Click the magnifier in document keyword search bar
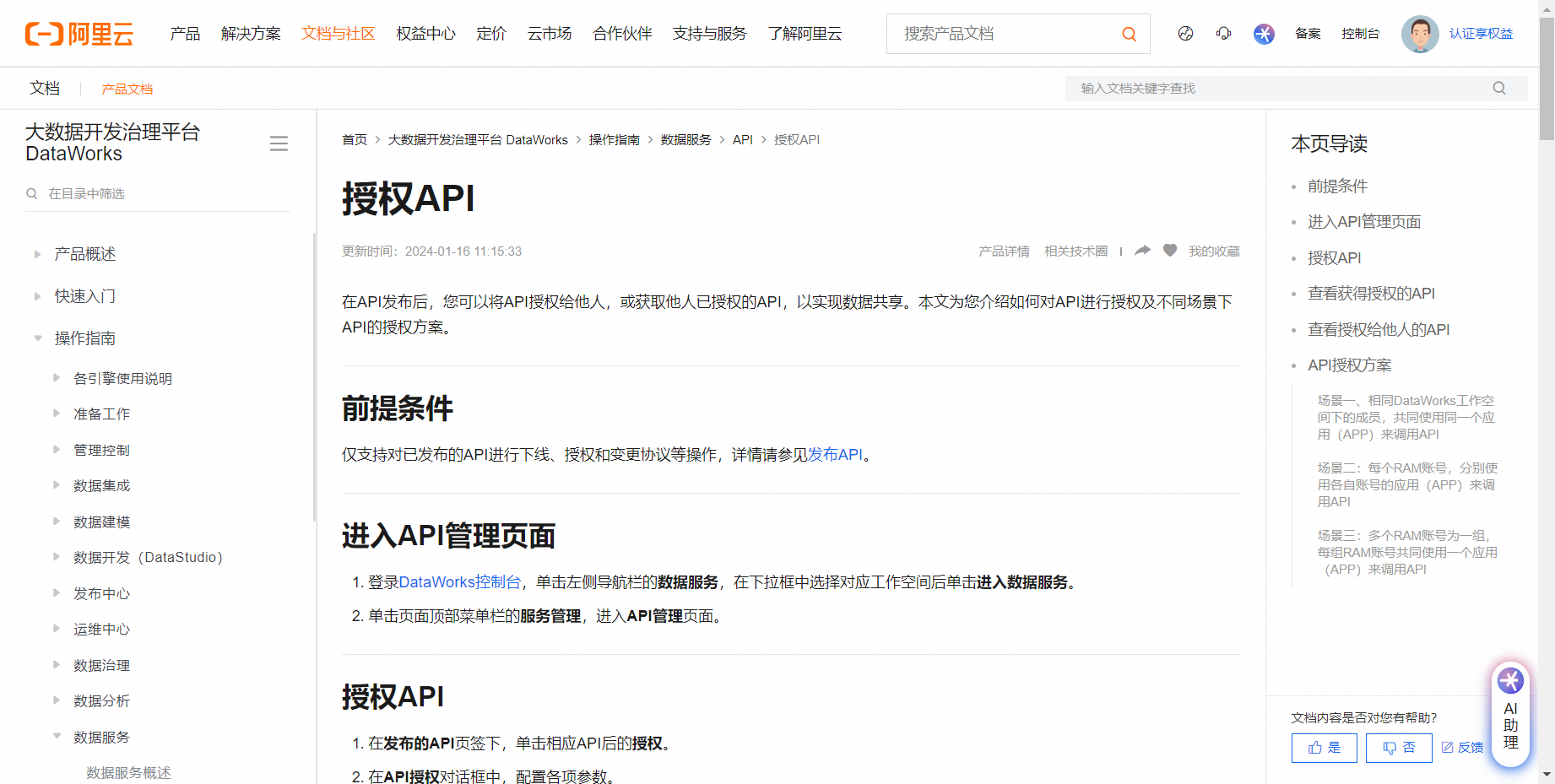Screen dimensions: 1555x784 tap(1499, 88)
